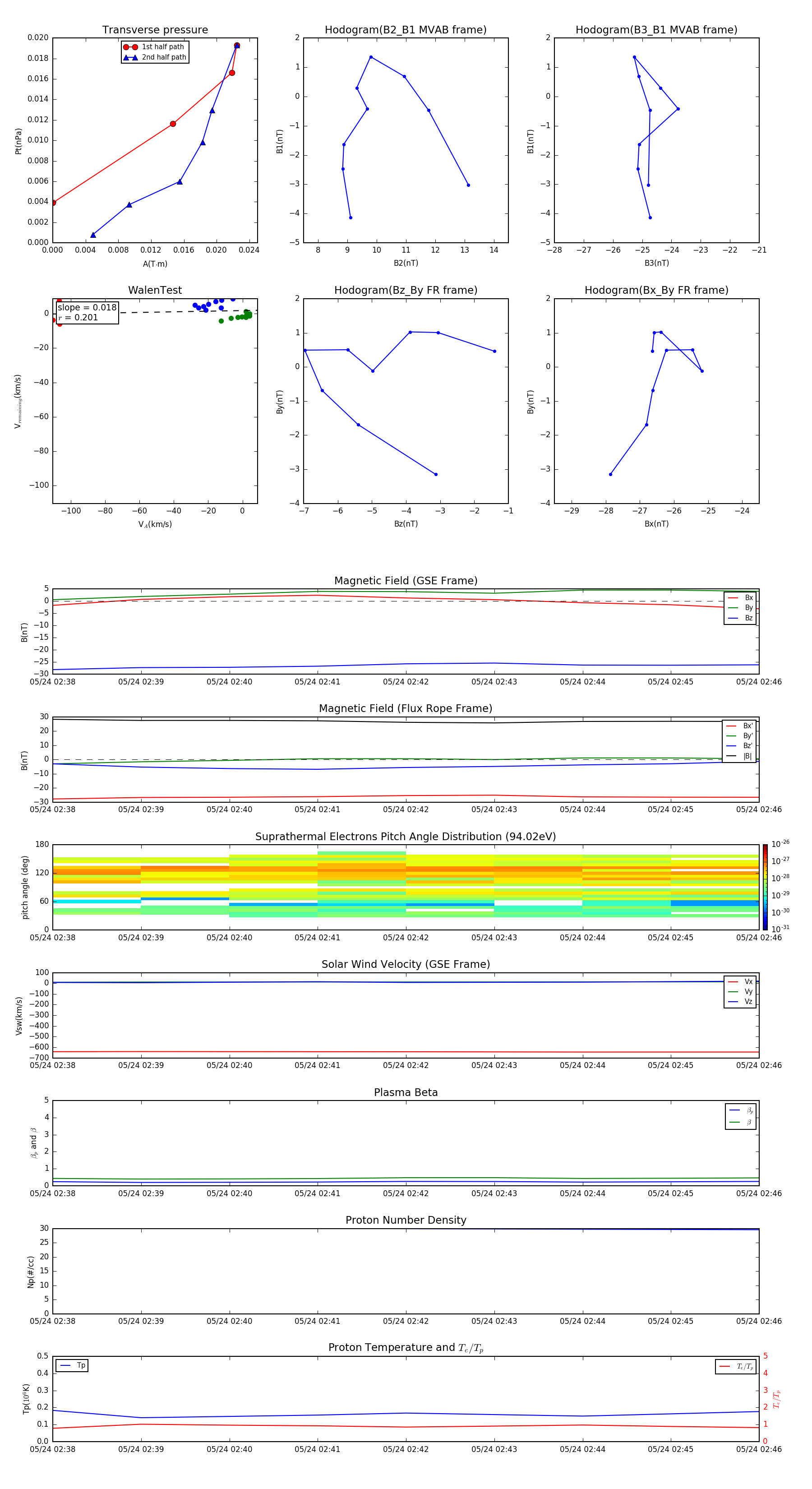Click the "Hodogram(B2_B1 MVAB frame)" title
Viewport: 812px width, 1489px height.
(x=406, y=30)
